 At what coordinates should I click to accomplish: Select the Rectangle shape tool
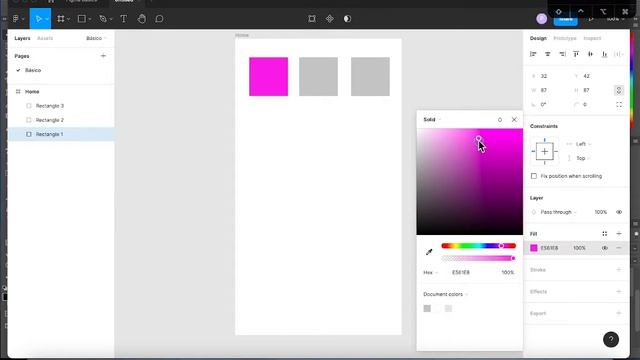pos(82,19)
